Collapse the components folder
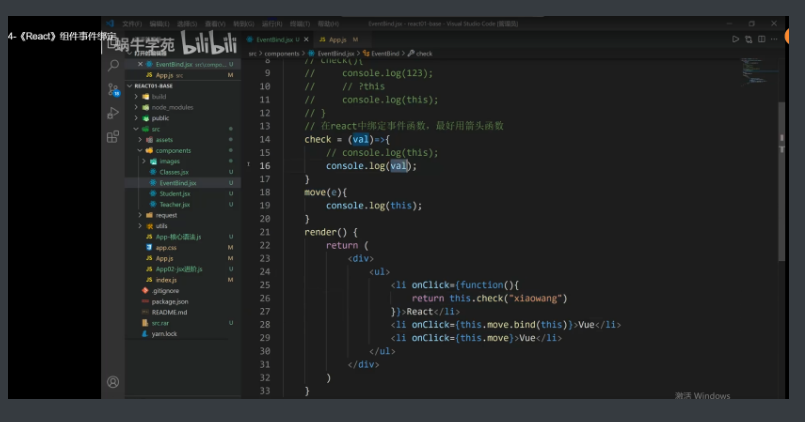805x422 pixels. click(x=140, y=150)
